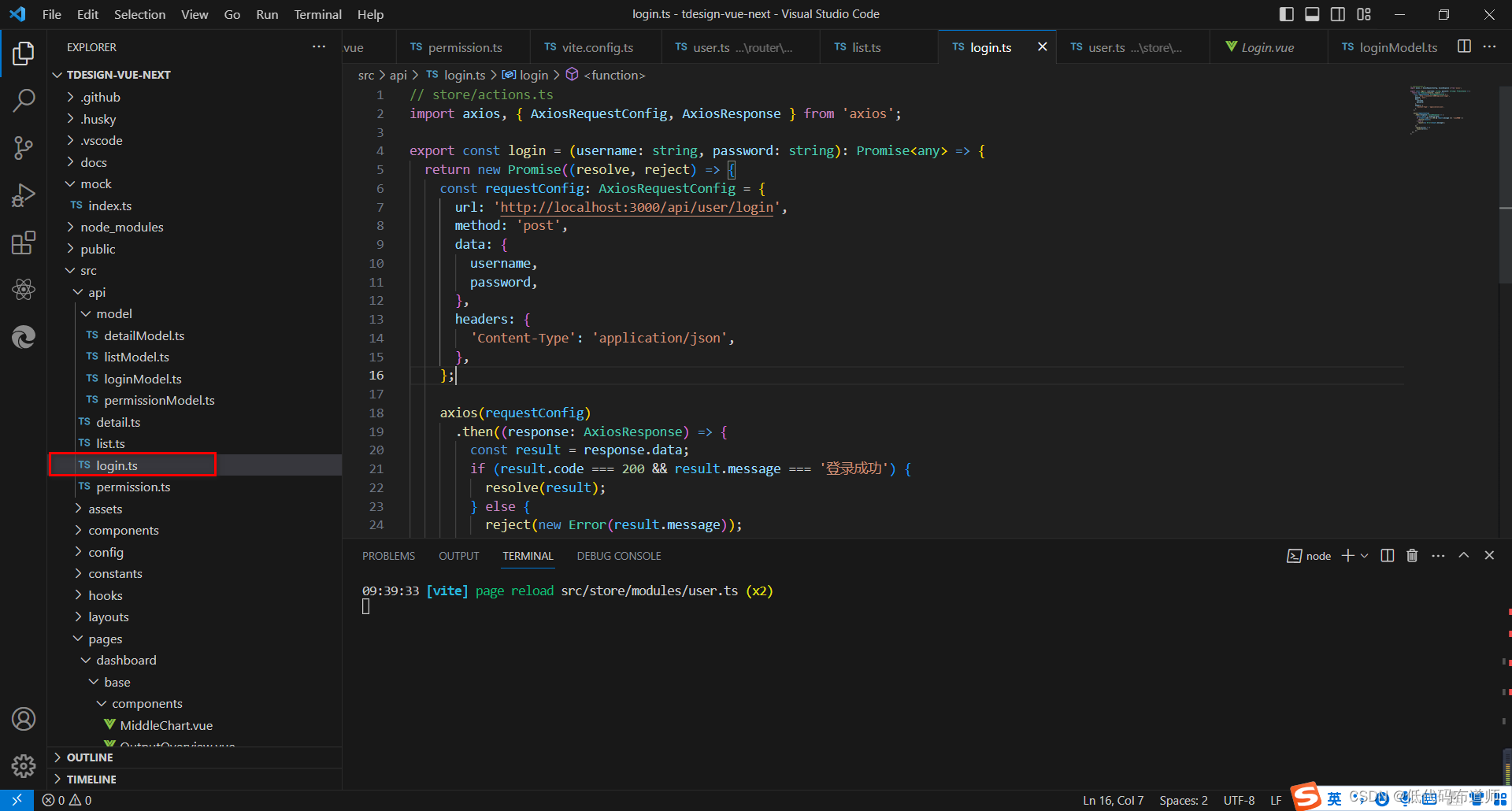Open the Search view in the Activity Bar
The image size is (1512, 811).
24,101
